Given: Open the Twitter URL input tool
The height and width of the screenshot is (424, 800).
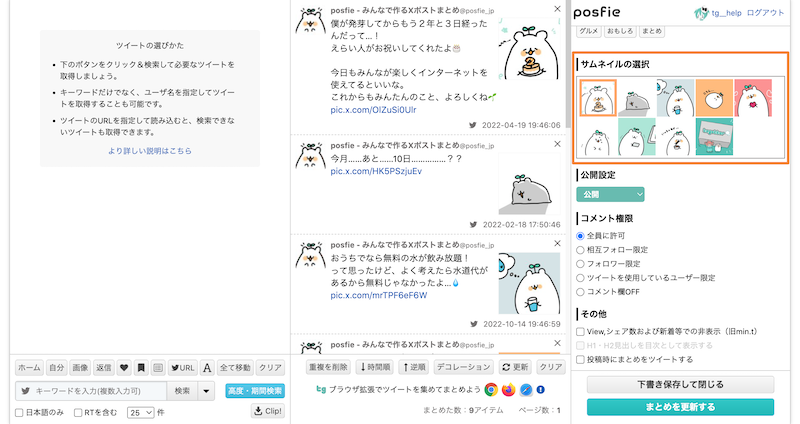Looking at the screenshot, I should coord(181,367).
